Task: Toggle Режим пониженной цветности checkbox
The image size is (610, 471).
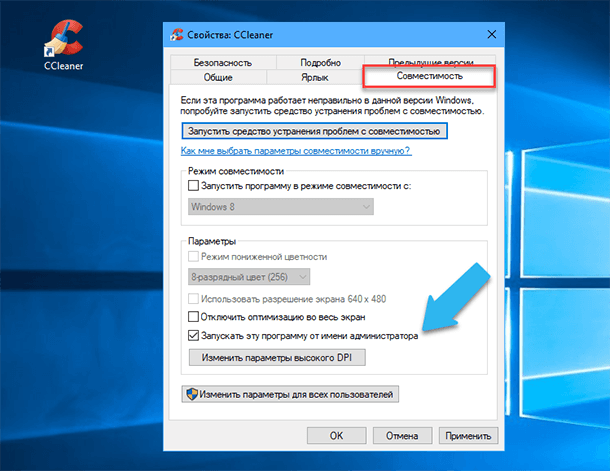Action: point(193,257)
